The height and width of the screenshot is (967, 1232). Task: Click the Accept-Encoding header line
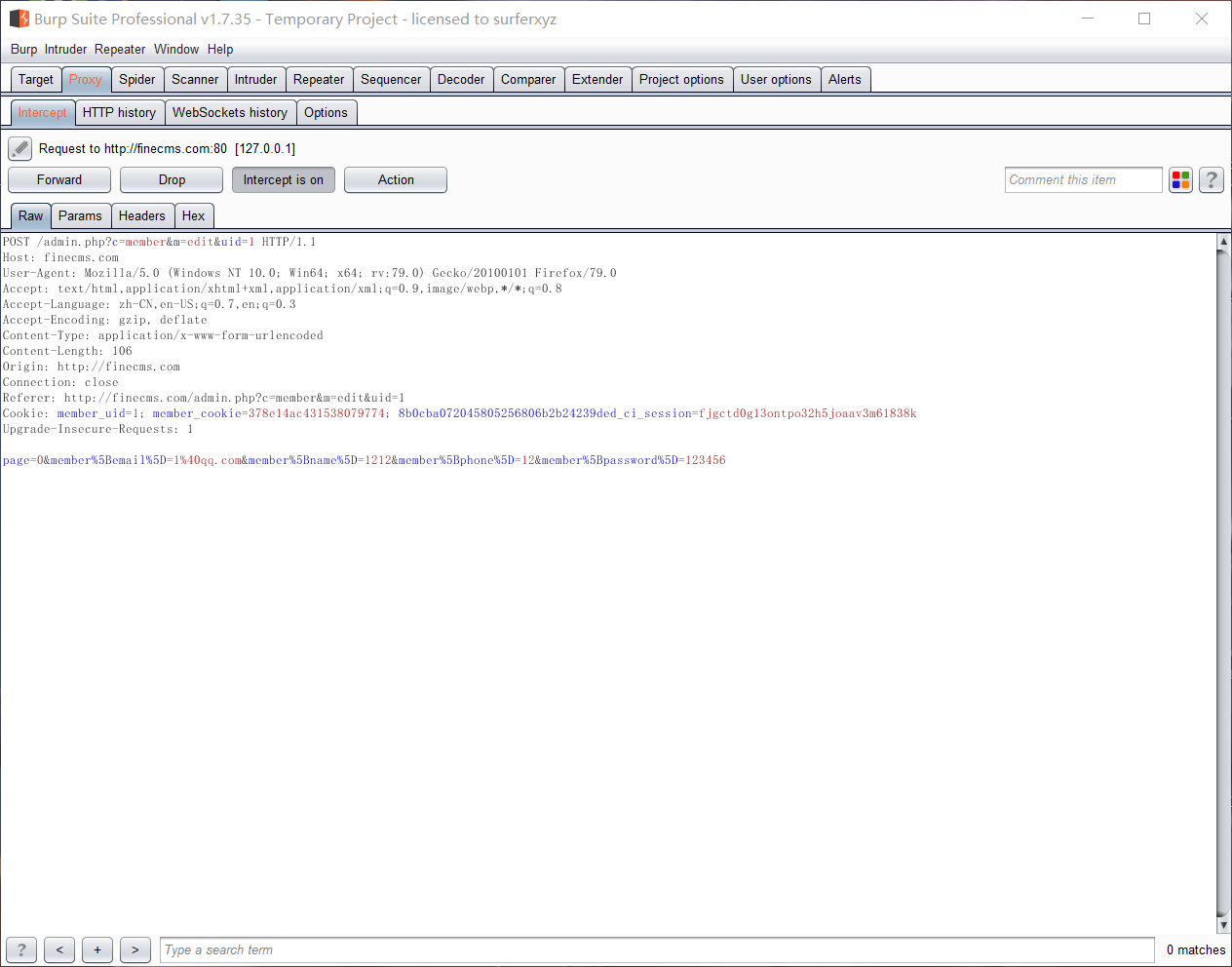click(x=105, y=320)
